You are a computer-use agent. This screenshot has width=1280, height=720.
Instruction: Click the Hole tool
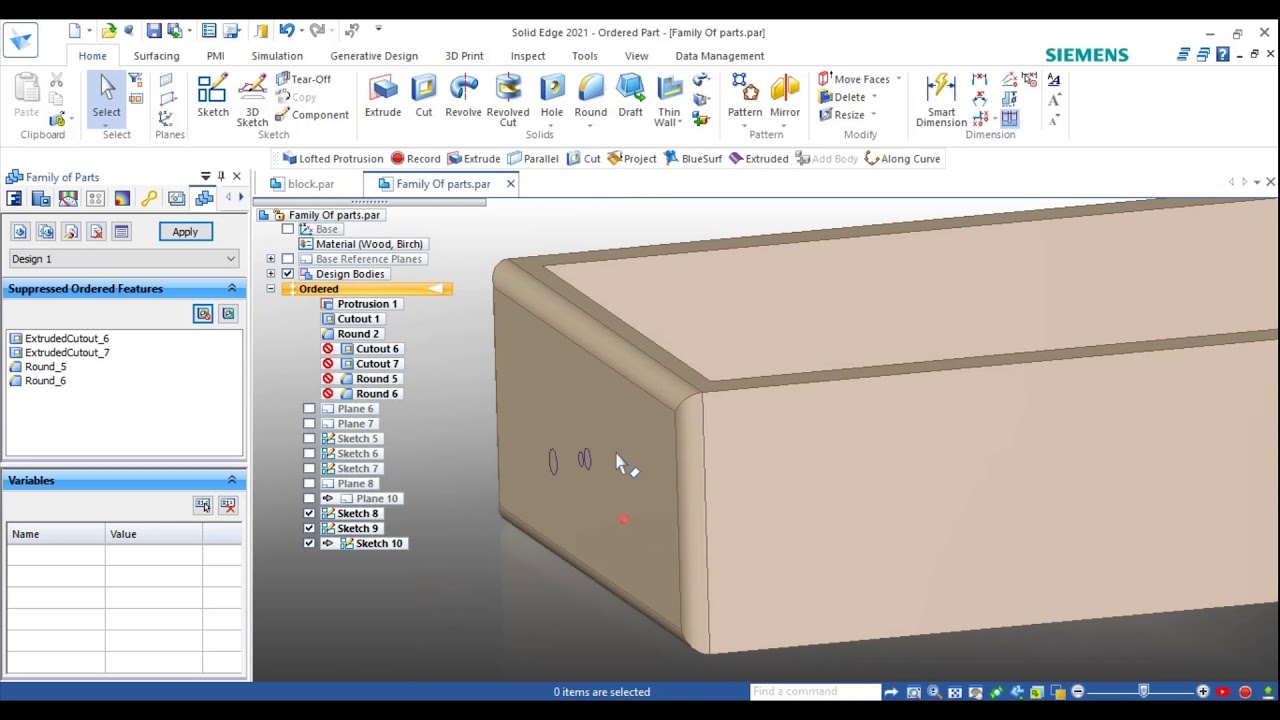552,97
